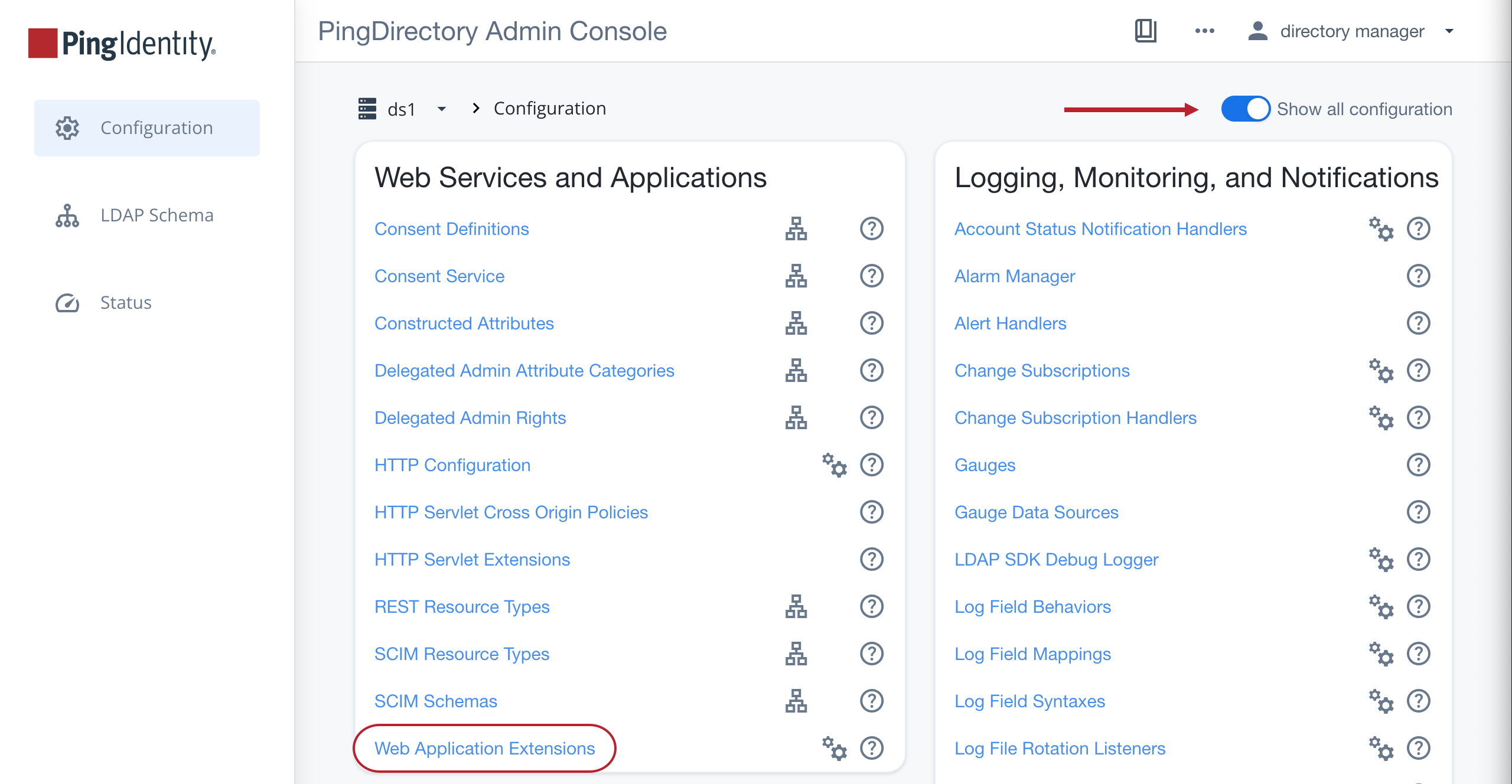Click the Configuration breadcrumb item

coord(549,108)
